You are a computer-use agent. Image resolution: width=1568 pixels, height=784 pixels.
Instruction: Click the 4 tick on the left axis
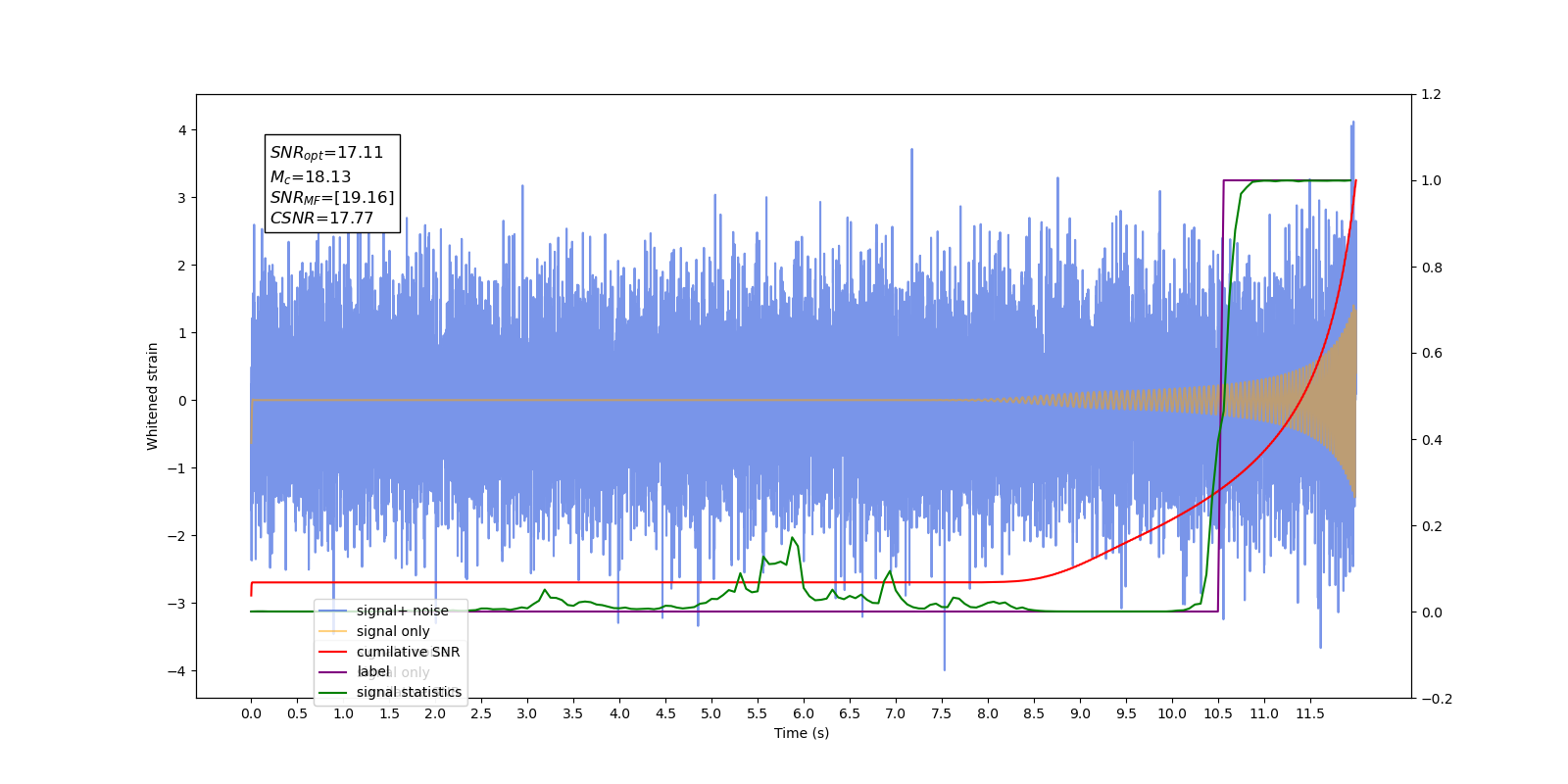pyautogui.click(x=182, y=130)
